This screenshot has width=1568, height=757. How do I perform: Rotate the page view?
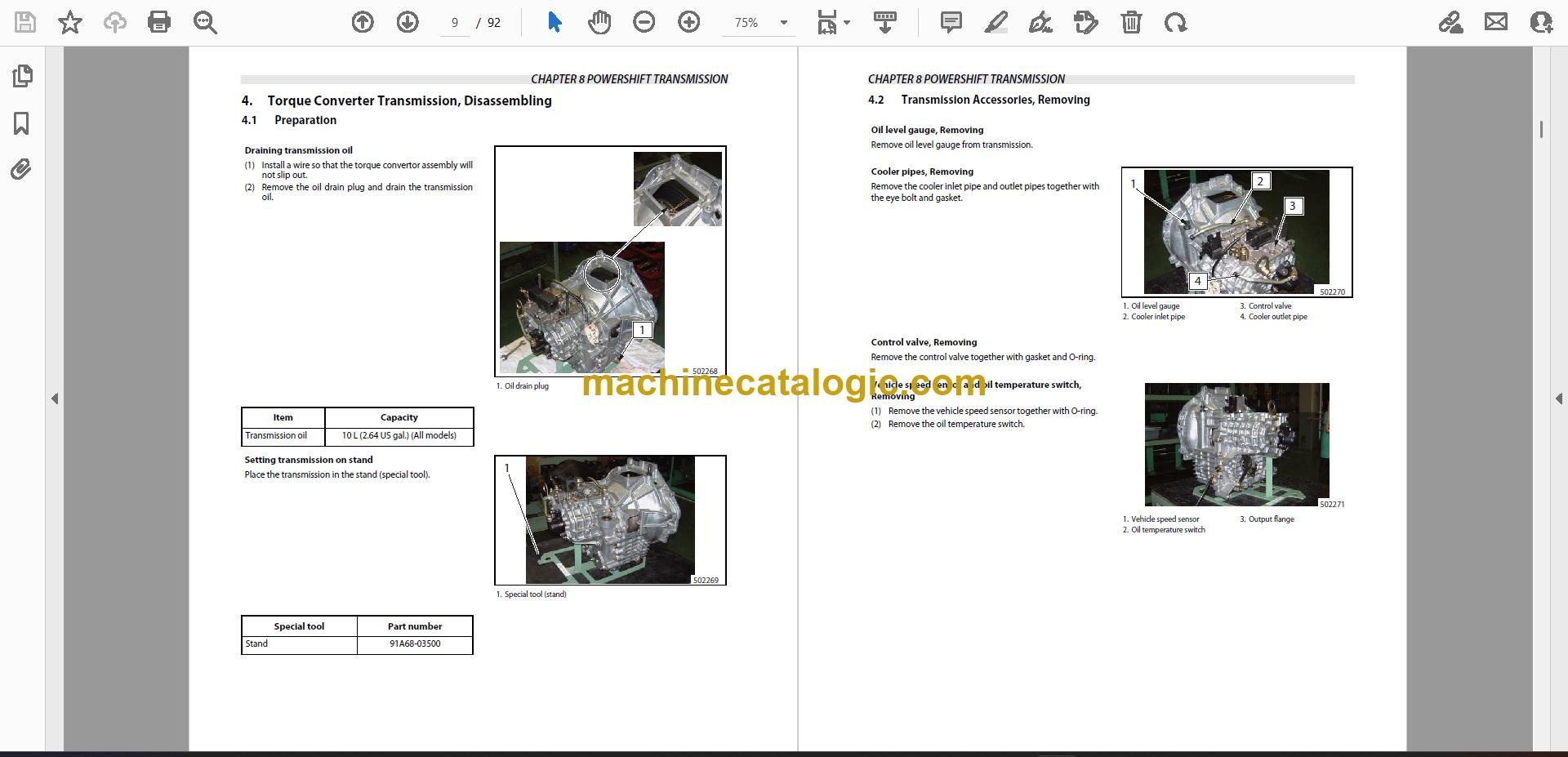click(x=1176, y=22)
